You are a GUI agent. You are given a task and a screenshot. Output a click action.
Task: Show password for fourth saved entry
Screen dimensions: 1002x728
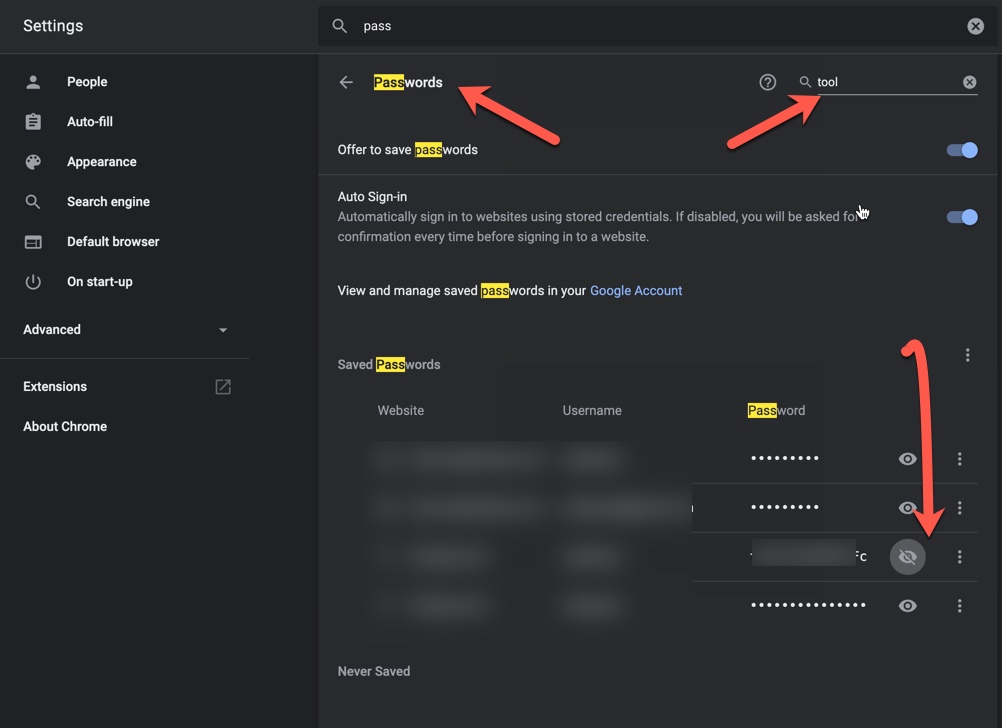[x=907, y=606]
